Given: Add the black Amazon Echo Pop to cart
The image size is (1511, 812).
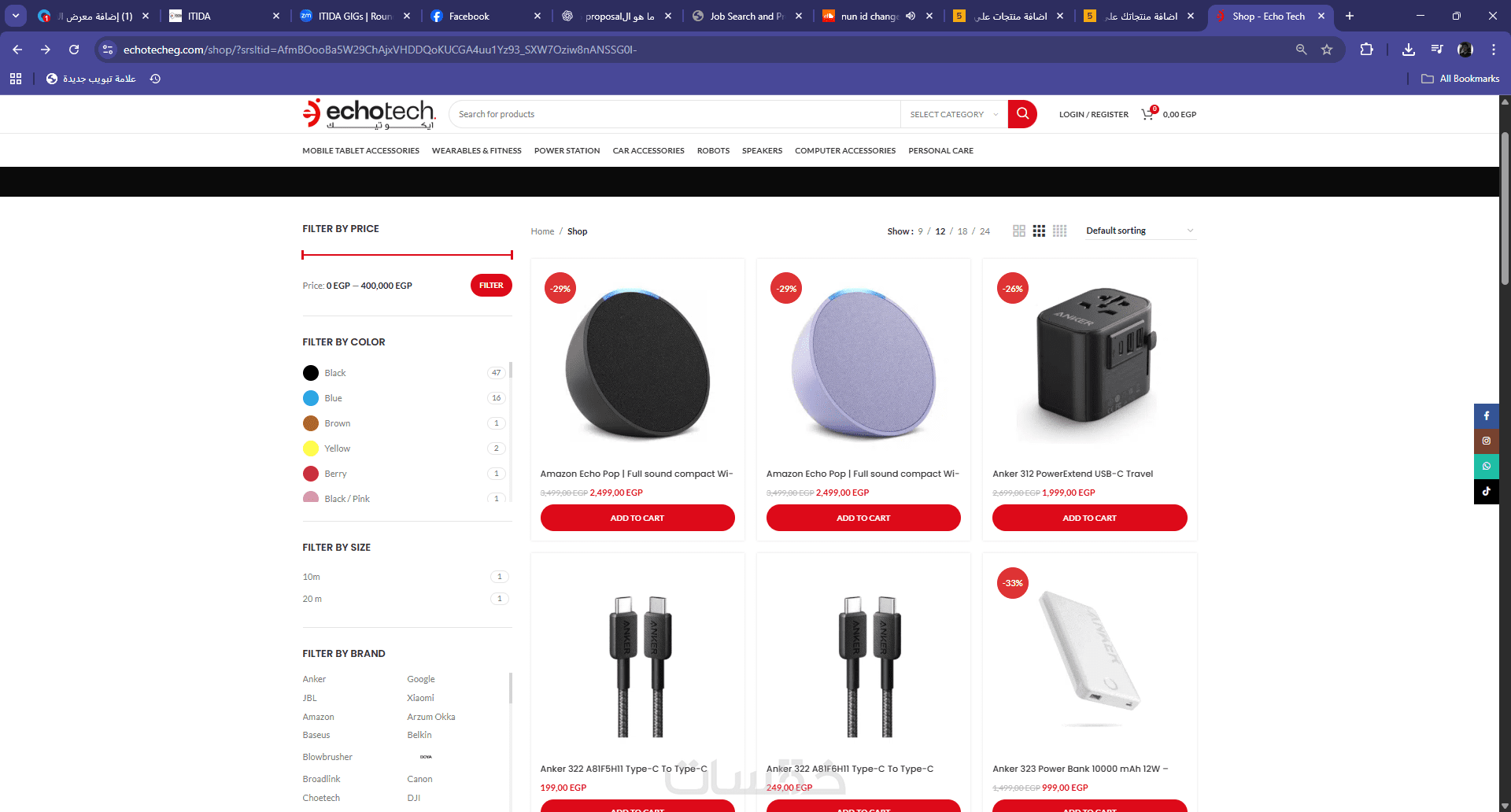Looking at the screenshot, I should click(637, 518).
